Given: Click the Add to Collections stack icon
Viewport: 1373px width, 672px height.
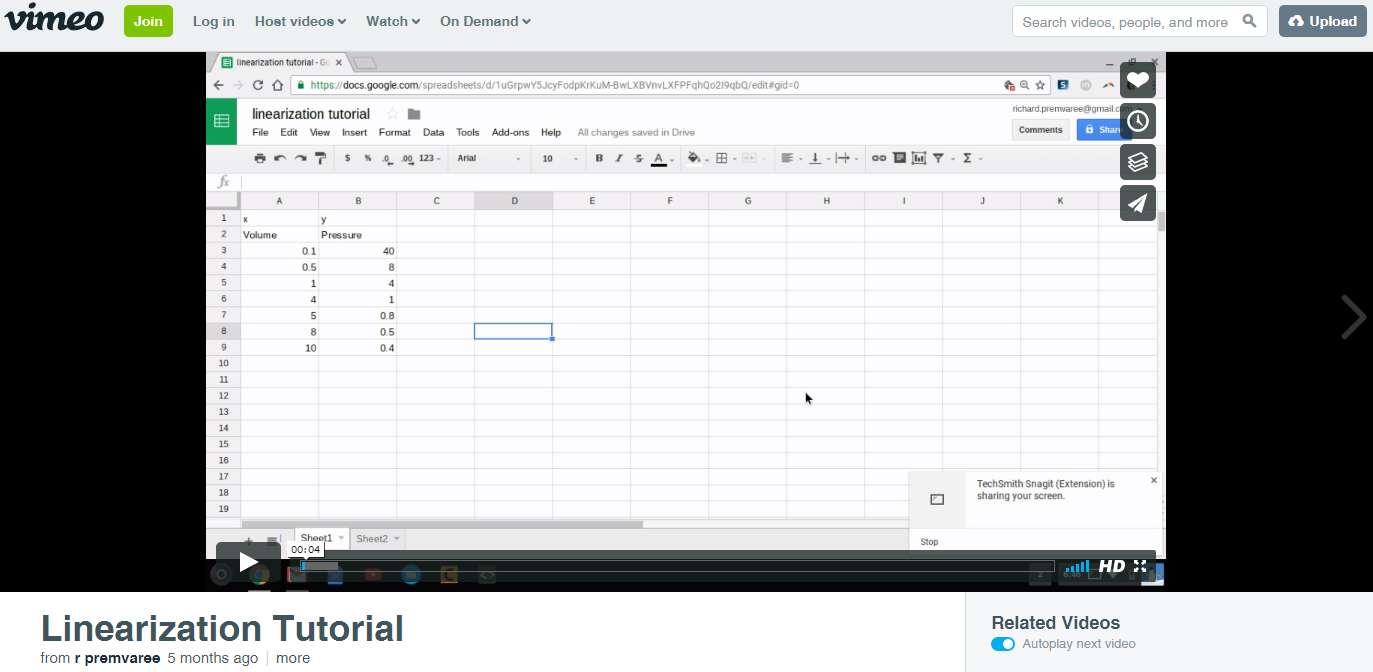Looking at the screenshot, I should tap(1138, 162).
